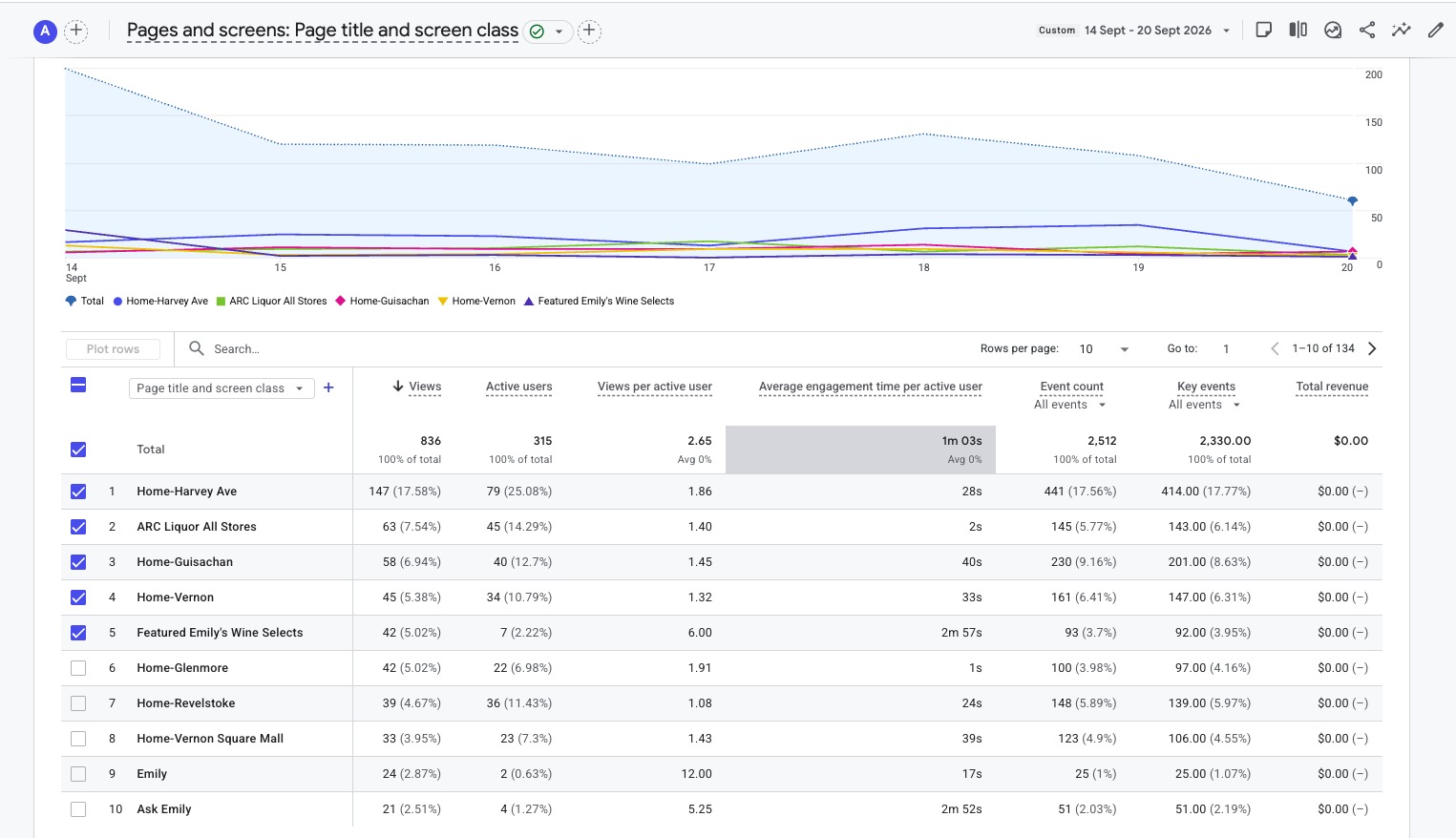Viewport: 1456px width, 838px height.
Task: Add a secondary dimension with the plus
Action: click(x=328, y=388)
